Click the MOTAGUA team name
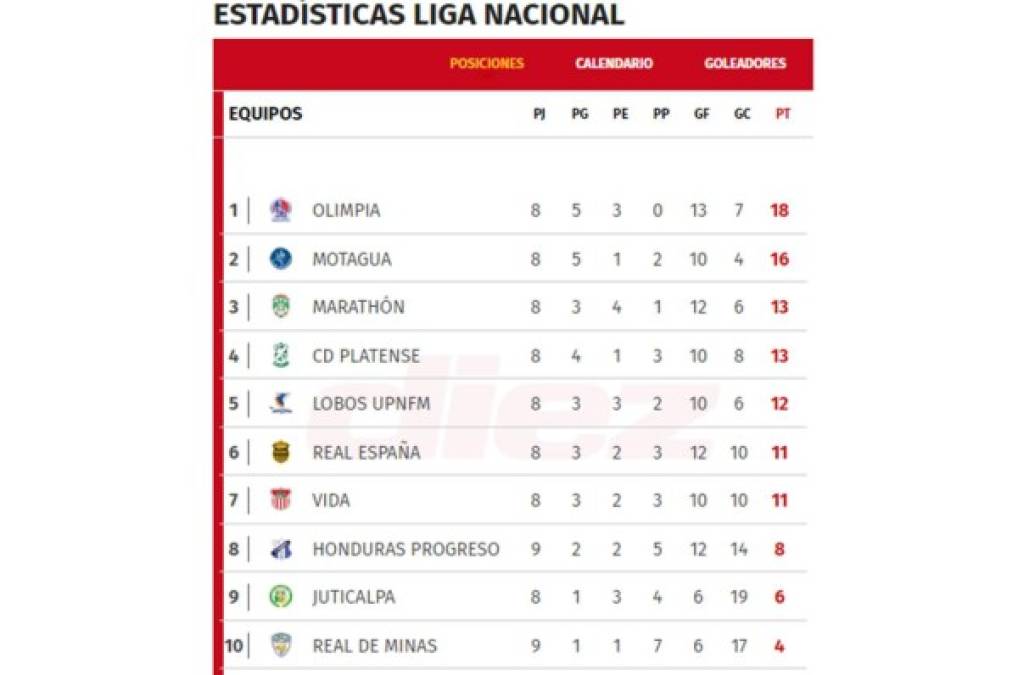This screenshot has height=675, width=1018. point(352,258)
